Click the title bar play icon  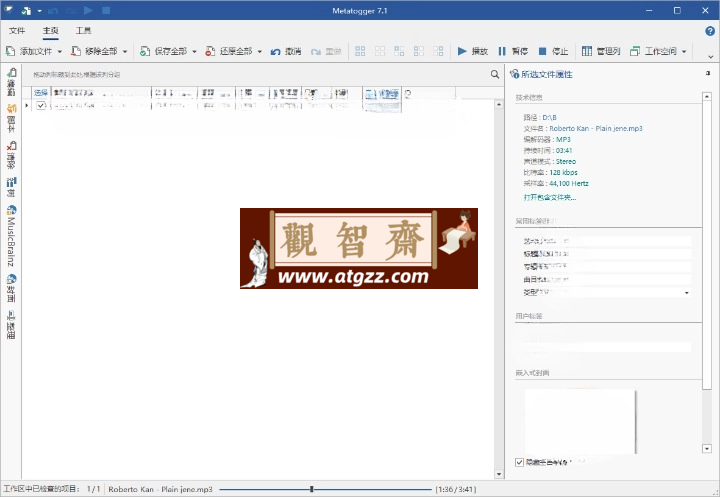coord(88,10)
